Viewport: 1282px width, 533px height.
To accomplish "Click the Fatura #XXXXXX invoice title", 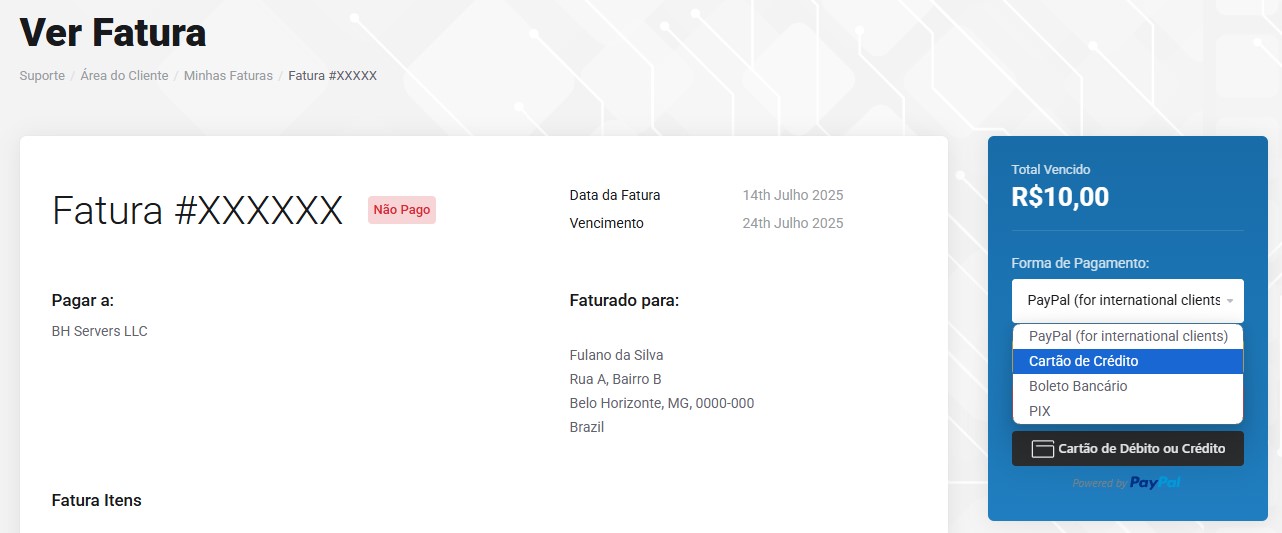I will pyautogui.click(x=197, y=211).
